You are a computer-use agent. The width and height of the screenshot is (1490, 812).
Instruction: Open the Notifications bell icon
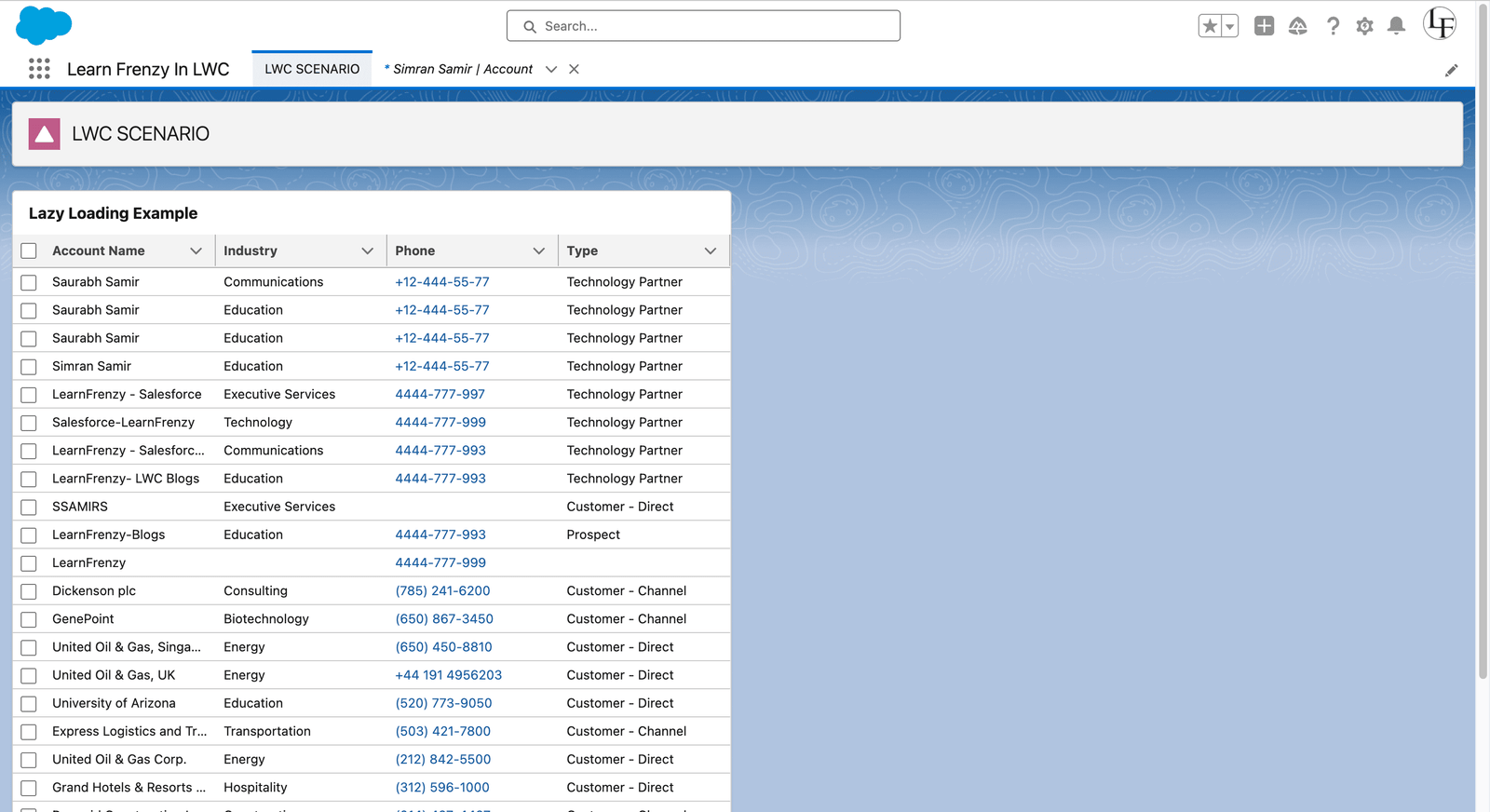pos(1396,26)
